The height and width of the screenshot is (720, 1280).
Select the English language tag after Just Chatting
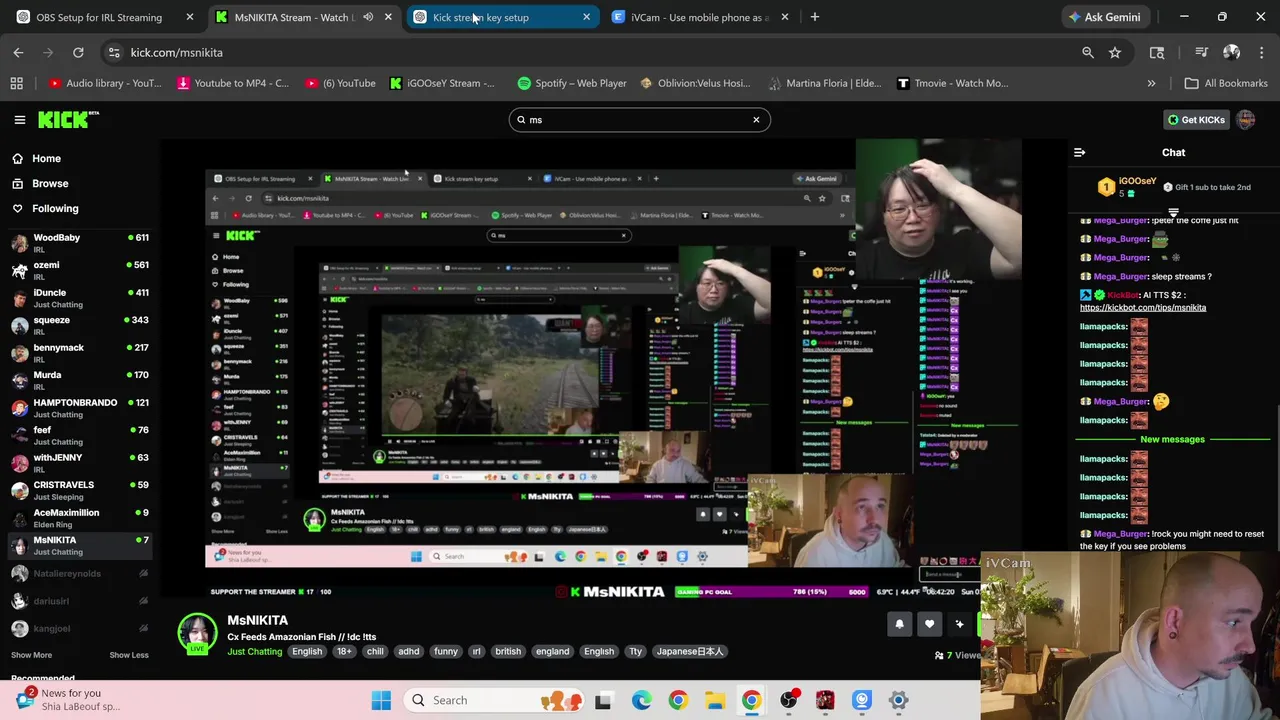pyautogui.click(x=307, y=652)
